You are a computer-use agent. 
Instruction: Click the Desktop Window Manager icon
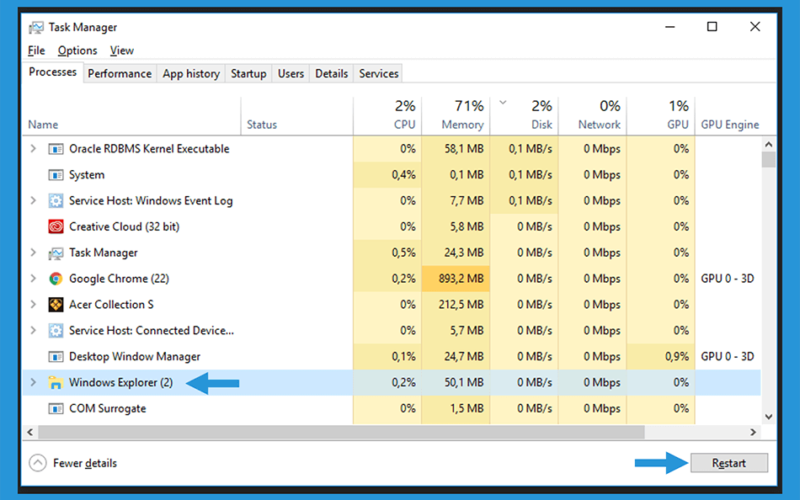click(x=56, y=357)
